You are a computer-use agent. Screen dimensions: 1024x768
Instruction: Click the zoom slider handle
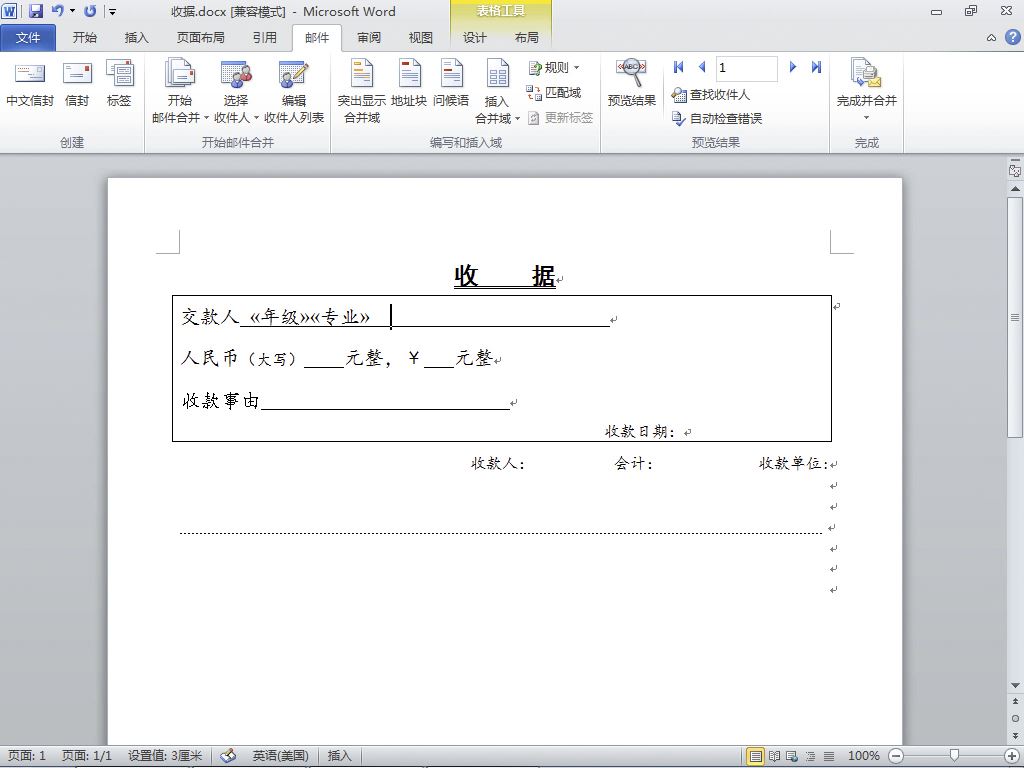pyautogui.click(x=954, y=756)
